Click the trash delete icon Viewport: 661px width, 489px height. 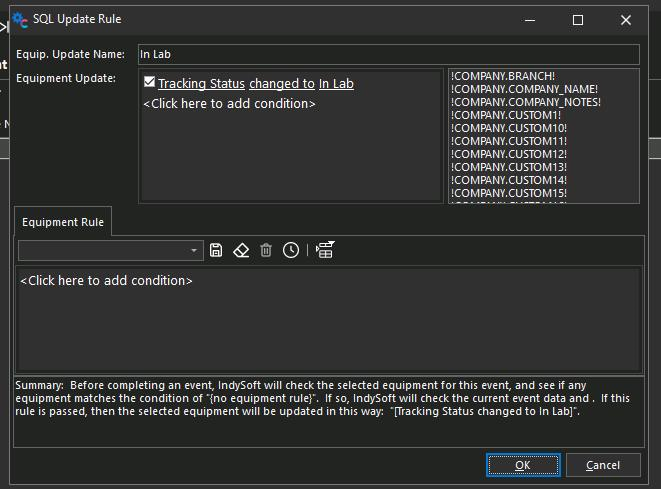click(x=266, y=250)
